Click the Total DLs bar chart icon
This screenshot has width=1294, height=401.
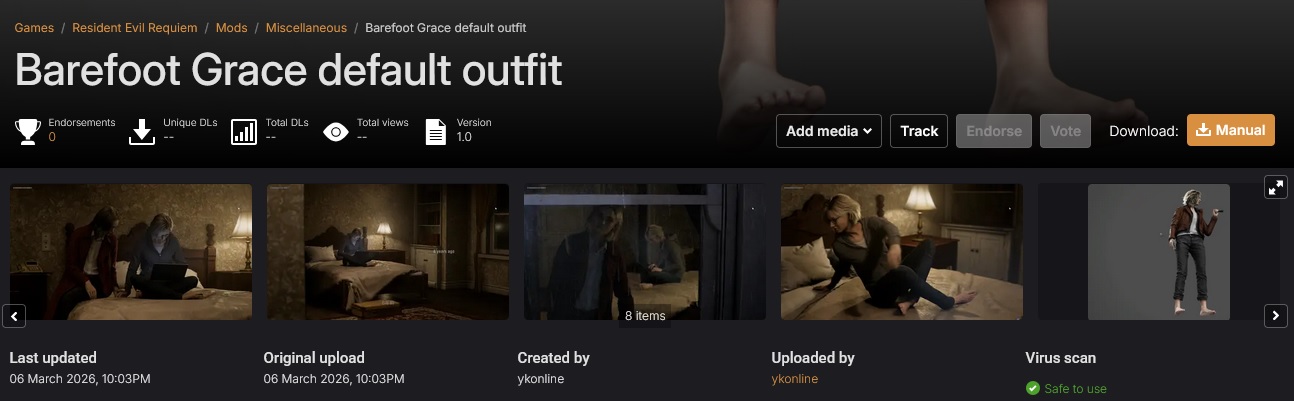click(x=243, y=131)
